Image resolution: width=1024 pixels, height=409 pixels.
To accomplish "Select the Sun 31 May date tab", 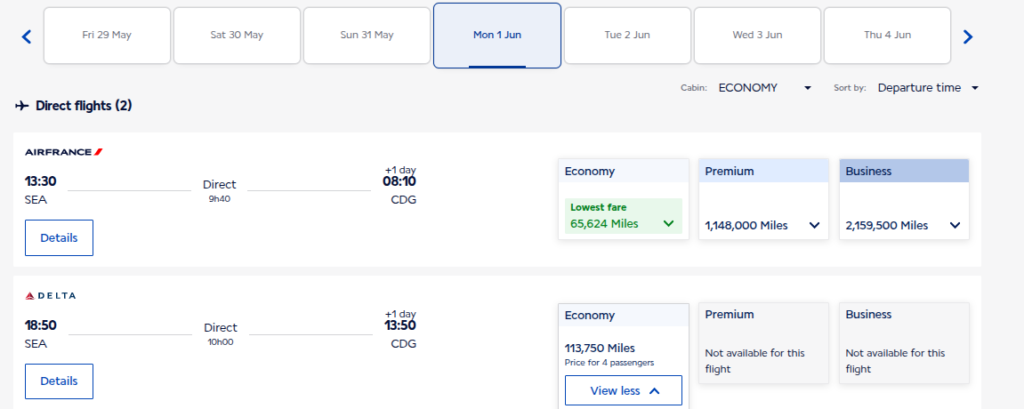I will tap(367, 35).
